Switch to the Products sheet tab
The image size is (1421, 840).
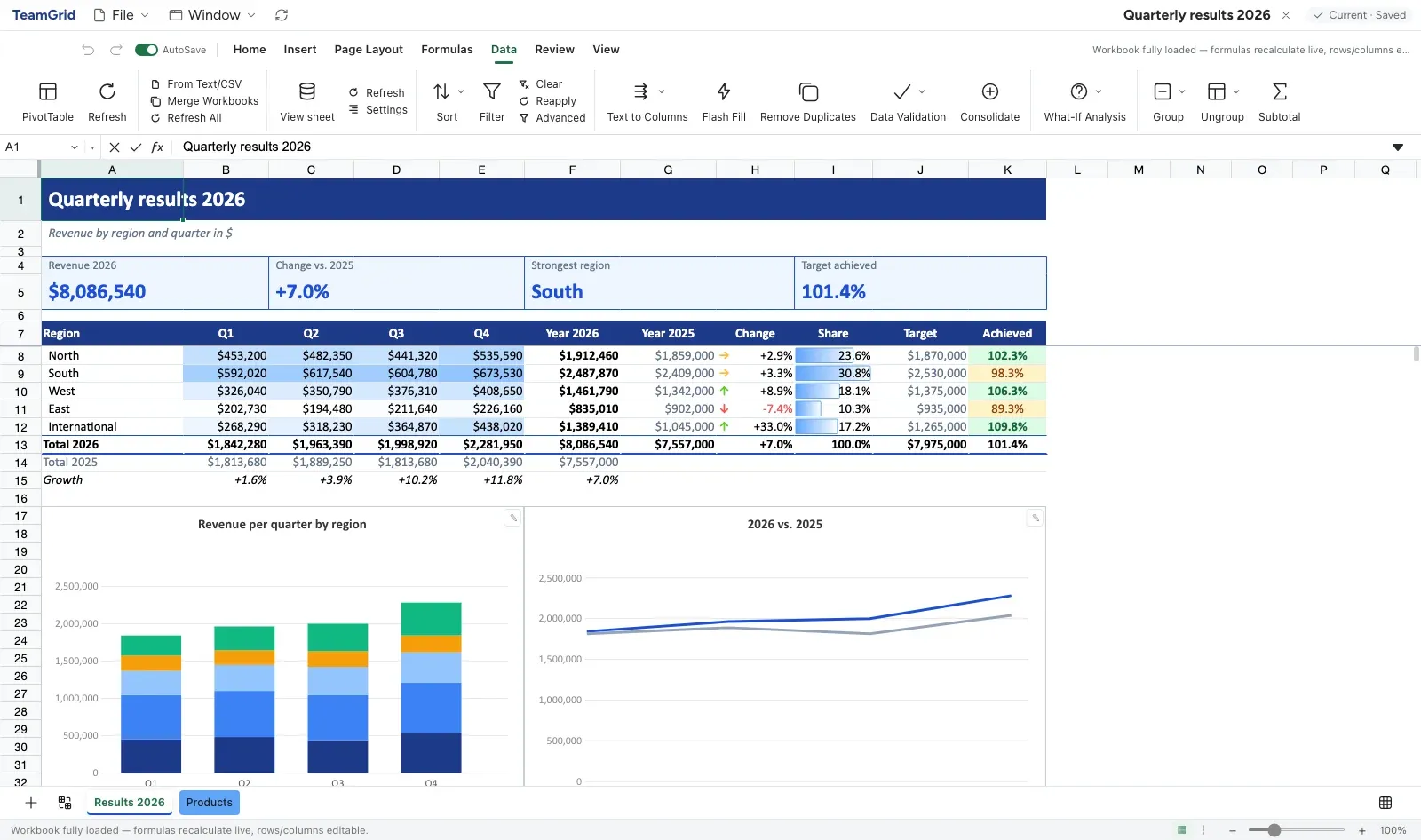pos(210,803)
